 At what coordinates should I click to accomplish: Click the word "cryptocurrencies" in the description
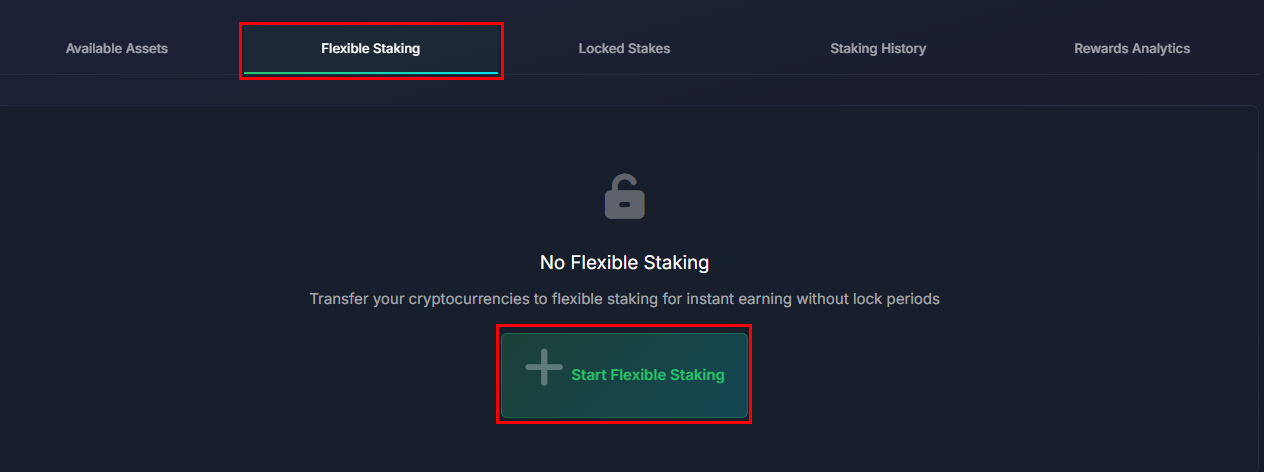(x=478, y=299)
